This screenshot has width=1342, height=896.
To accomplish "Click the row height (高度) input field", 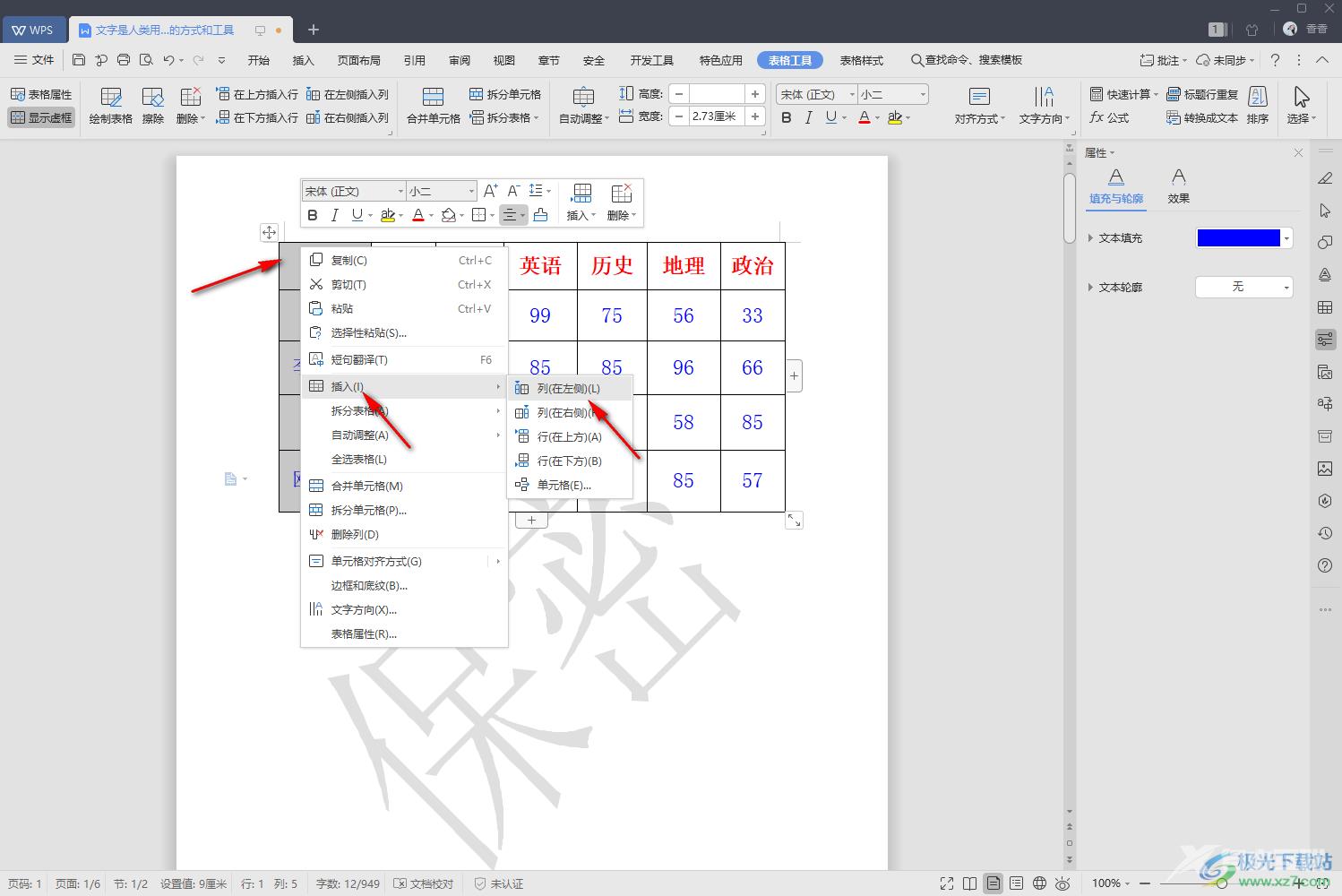I will (718, 94).
